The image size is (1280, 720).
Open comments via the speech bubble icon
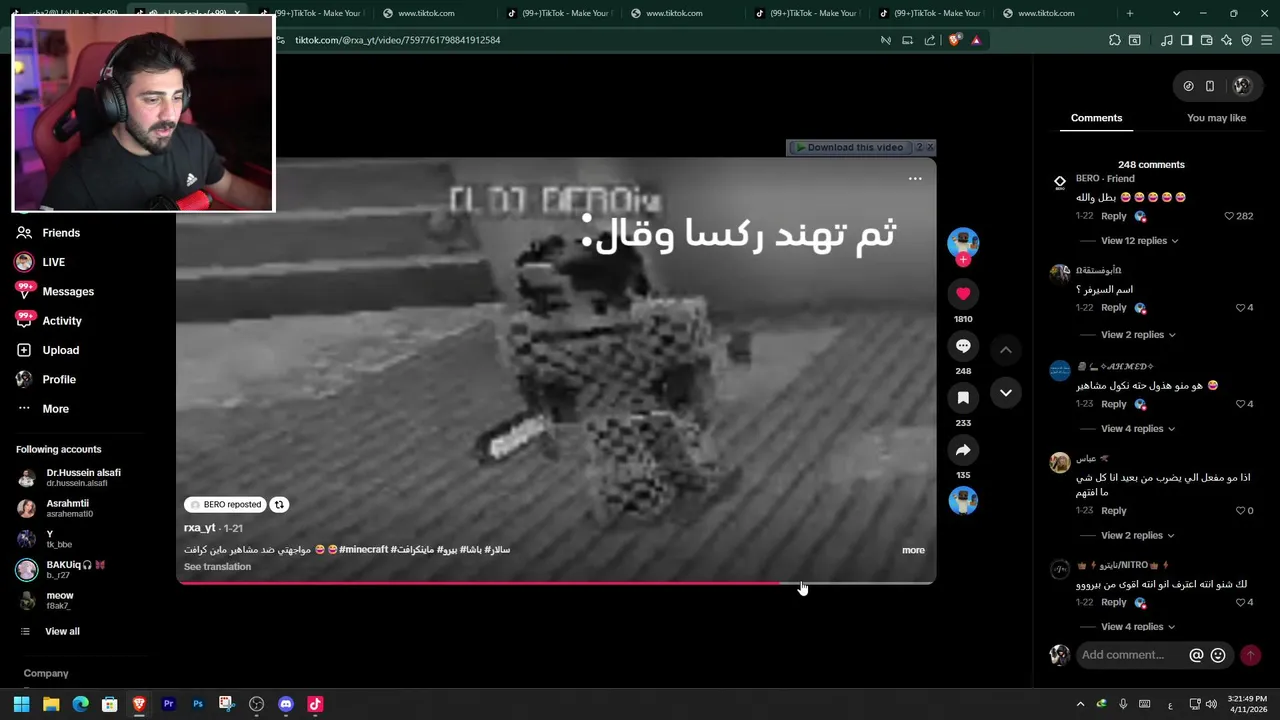963,345
